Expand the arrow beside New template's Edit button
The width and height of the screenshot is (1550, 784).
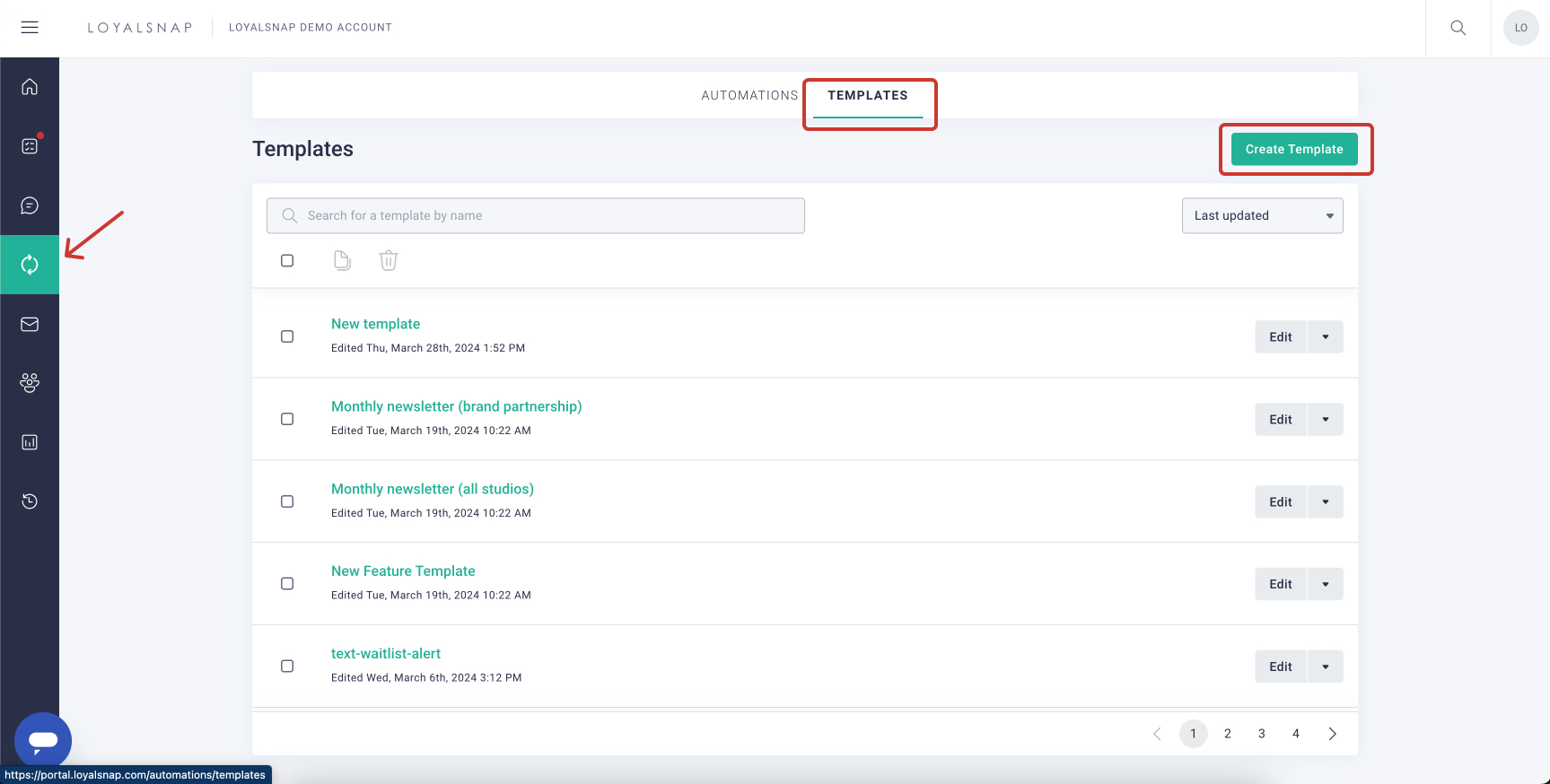1326,337
